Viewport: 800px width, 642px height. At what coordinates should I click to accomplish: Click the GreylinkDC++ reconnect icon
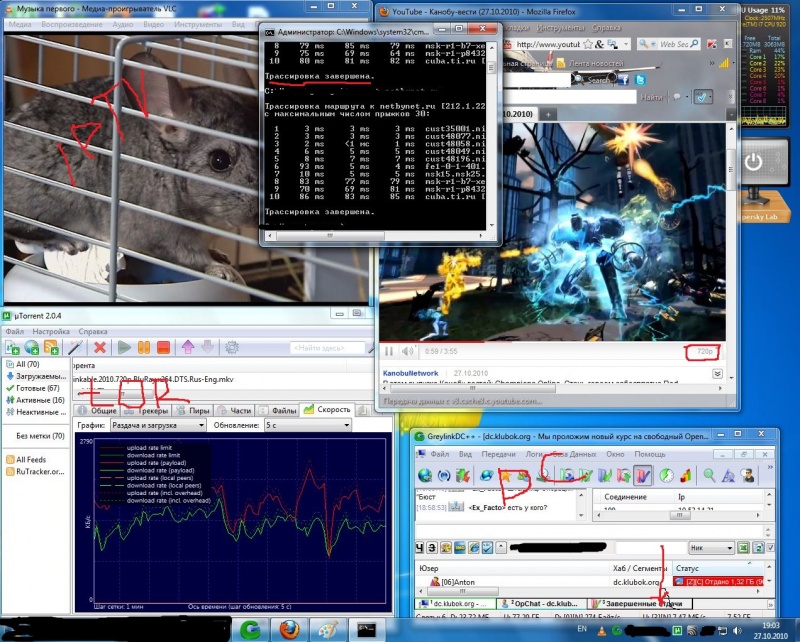pos(444,476)
